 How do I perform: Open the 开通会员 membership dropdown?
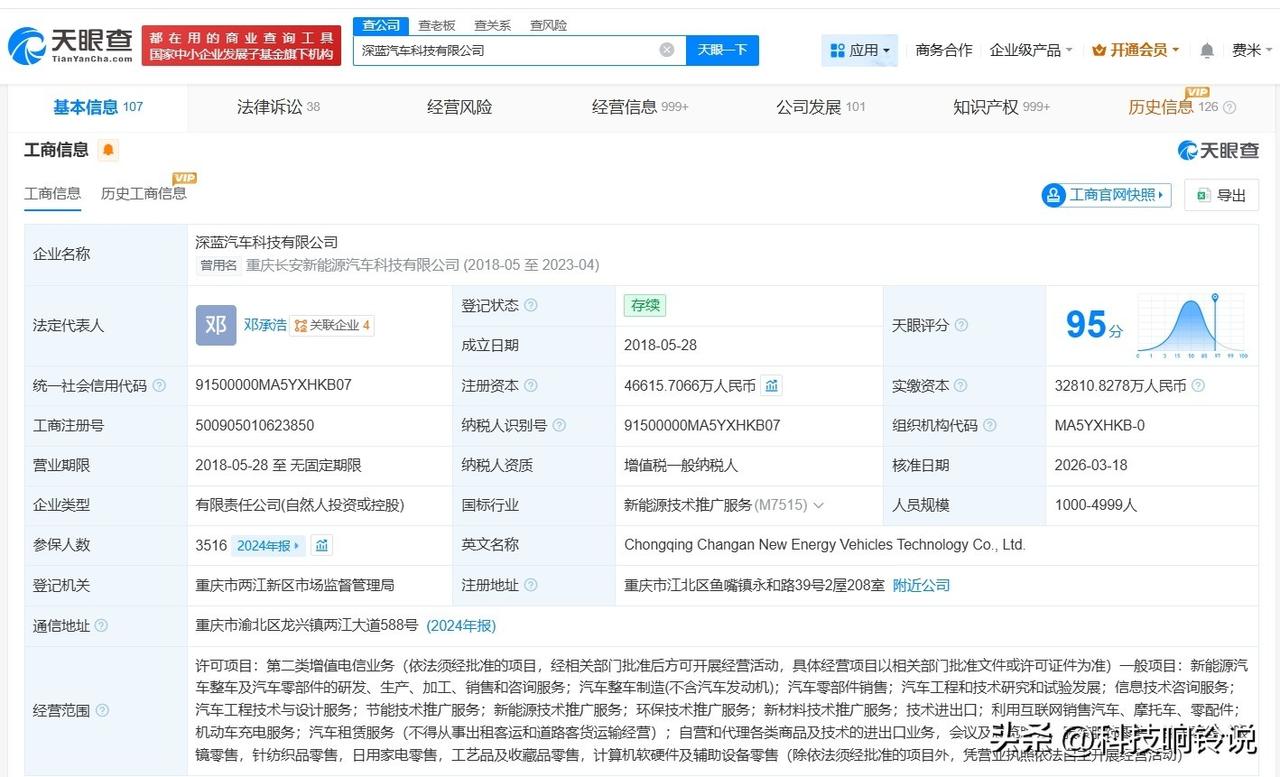pyautogui.click(x=1136, y=50)
